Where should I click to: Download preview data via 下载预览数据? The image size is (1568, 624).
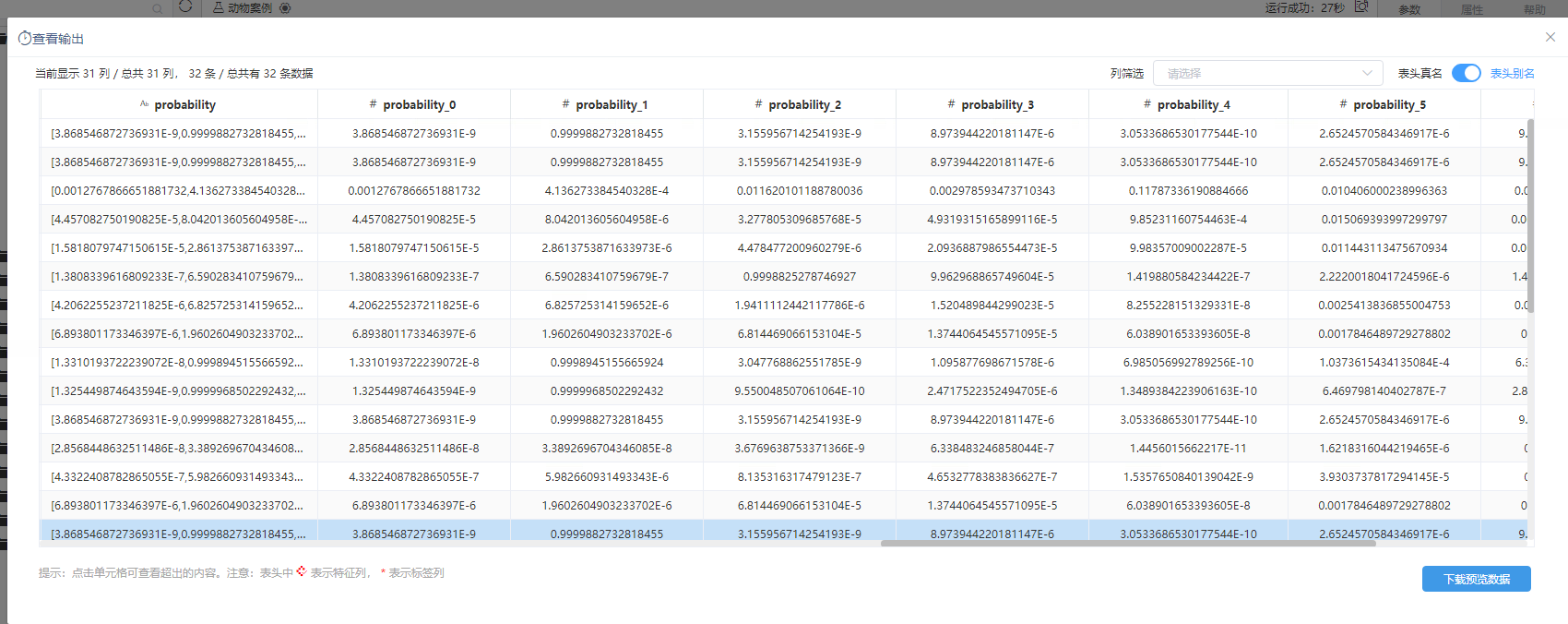coord(1477,579)
